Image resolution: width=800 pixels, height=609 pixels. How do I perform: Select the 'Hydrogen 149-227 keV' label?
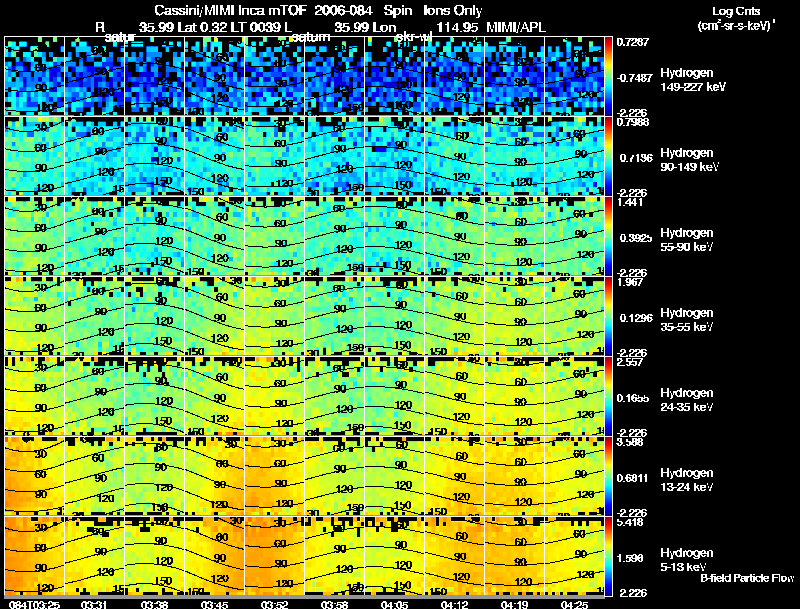(692, 80)
